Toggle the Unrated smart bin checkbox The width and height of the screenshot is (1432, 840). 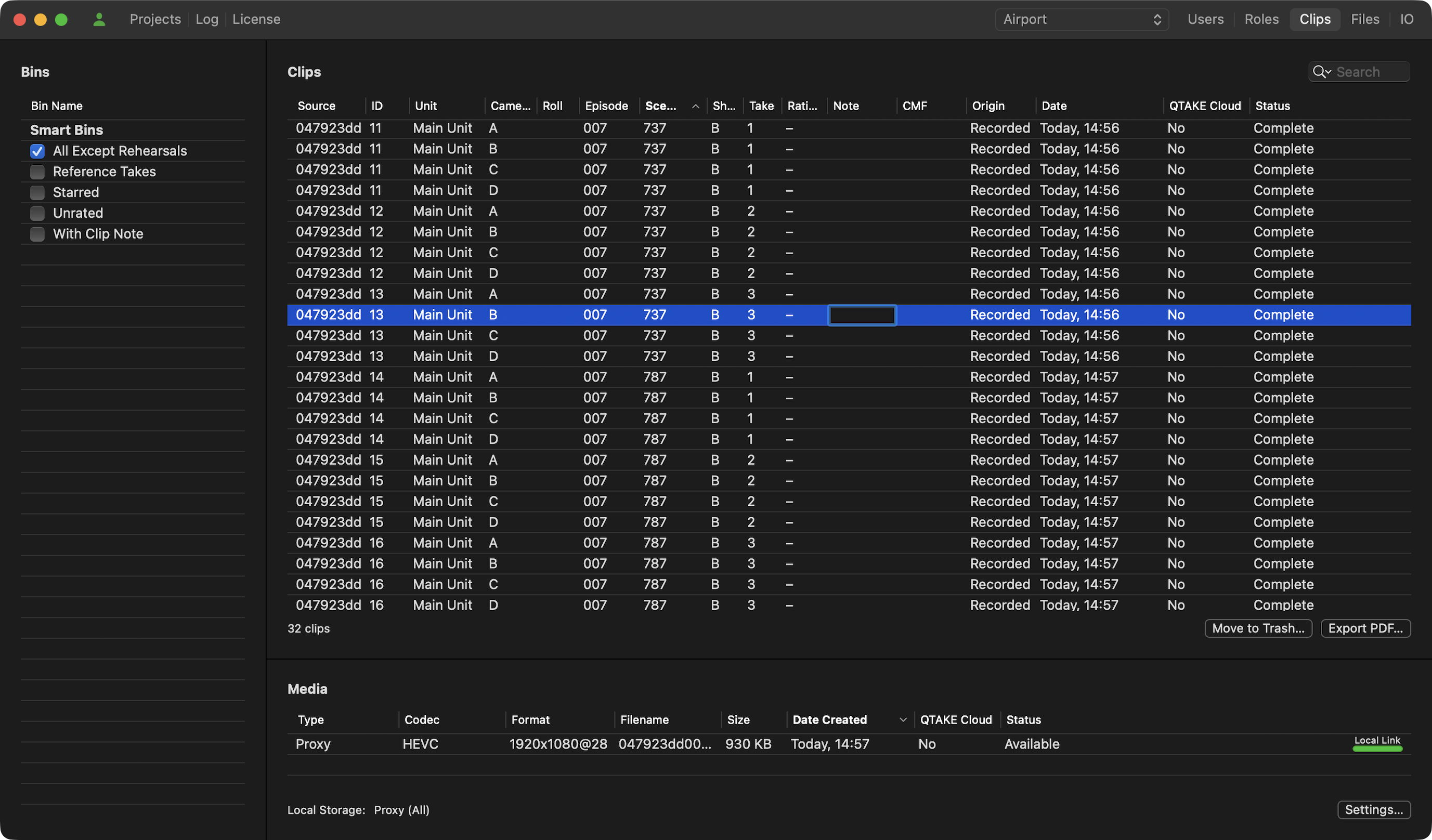pos(37,213)
